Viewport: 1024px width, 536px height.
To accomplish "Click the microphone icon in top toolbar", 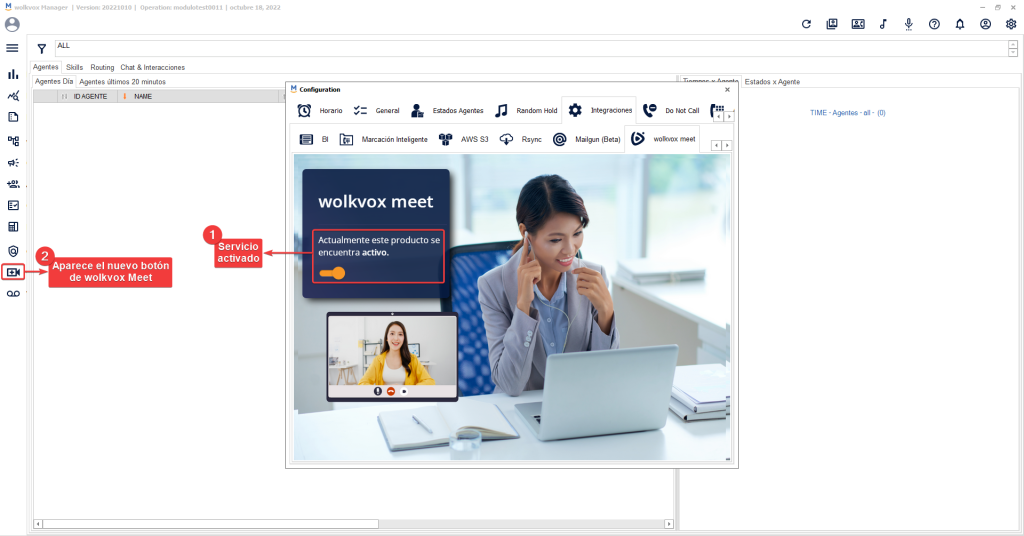I will (x=908, y=24).
